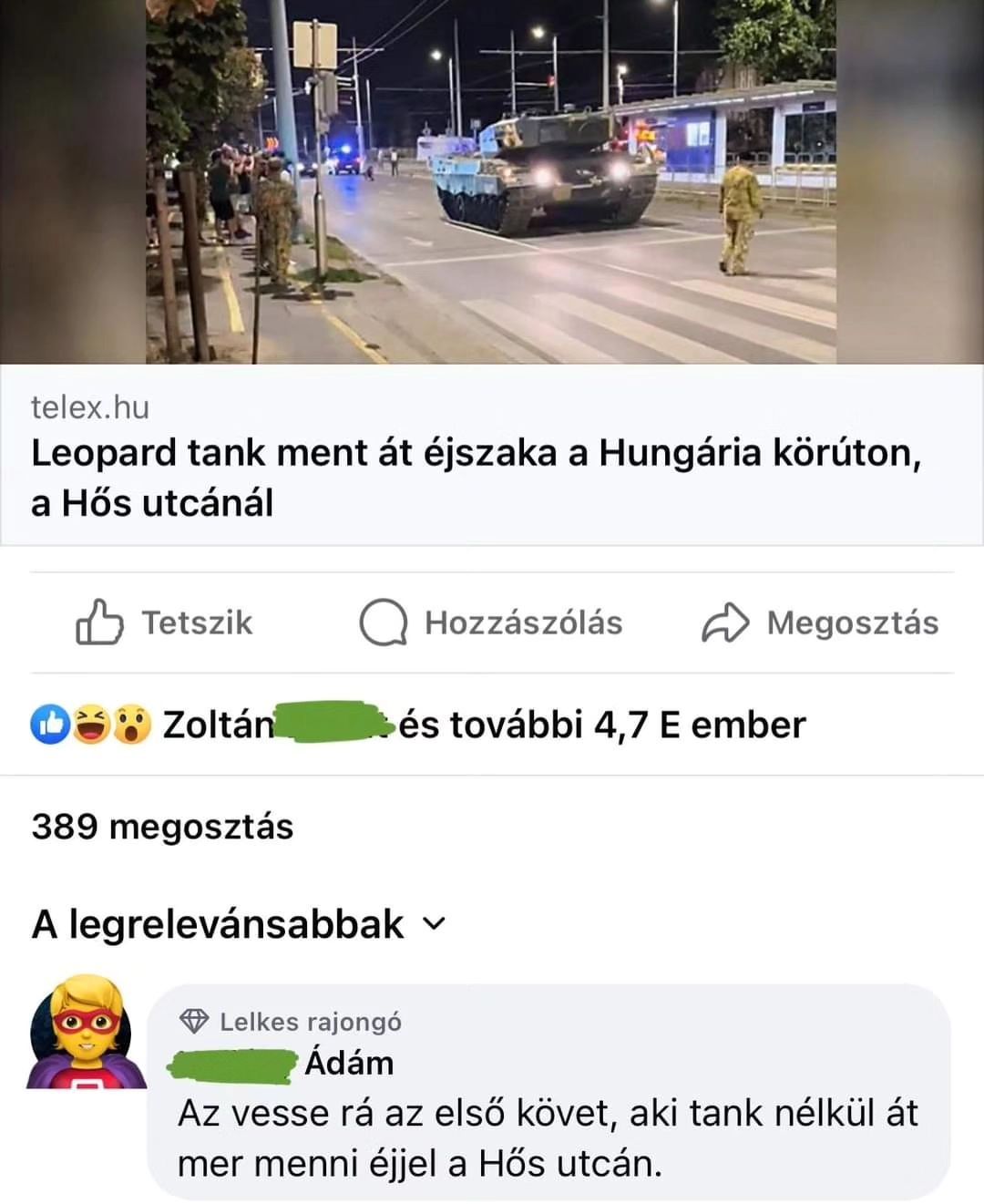Click the wow surprised reaction emoji
984x1204 pixels.
(x=131, y=725)
